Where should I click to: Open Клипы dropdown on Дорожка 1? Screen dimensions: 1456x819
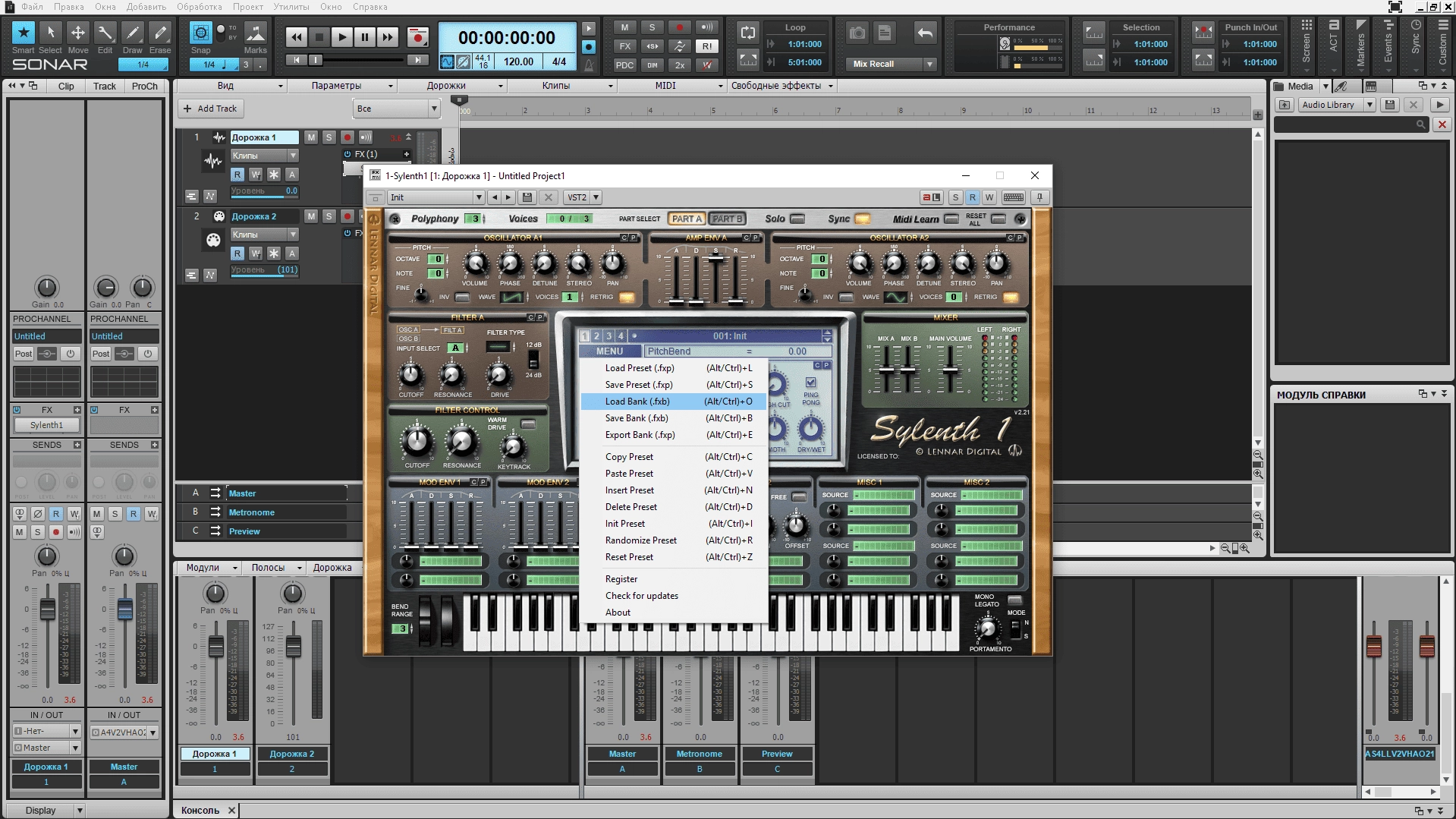264,156
